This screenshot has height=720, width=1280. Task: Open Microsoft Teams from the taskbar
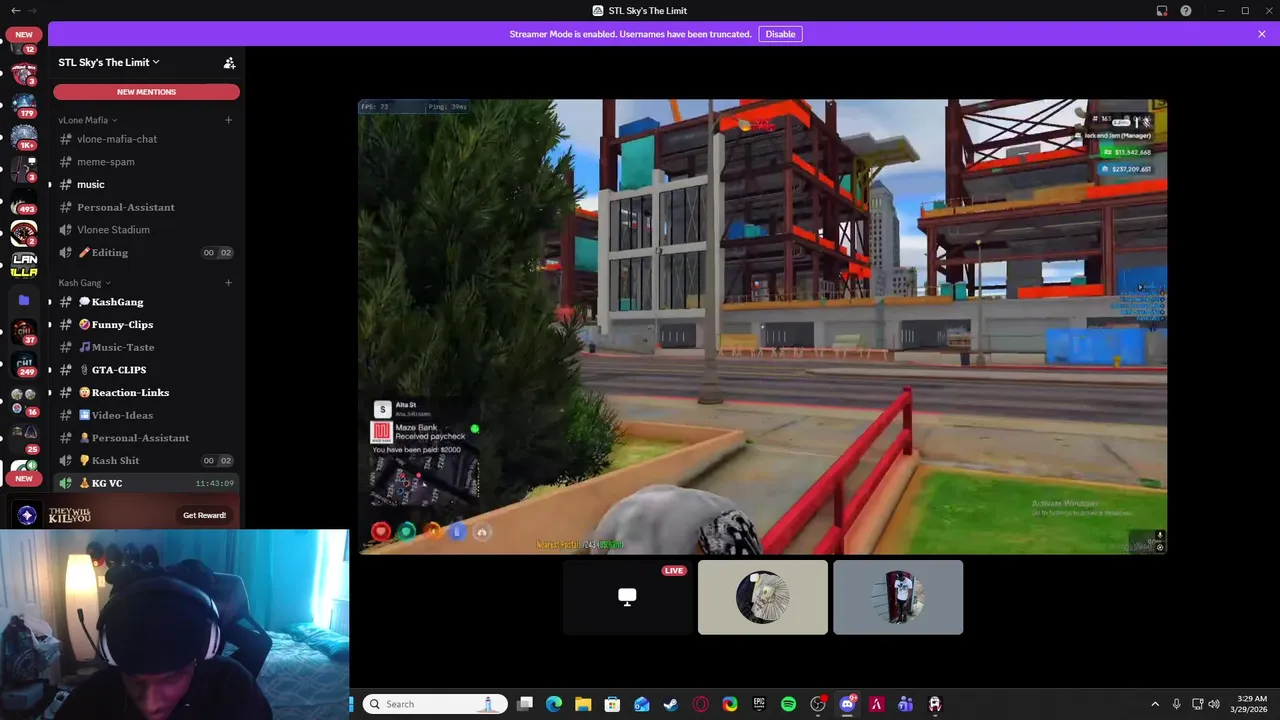click(x=905, y=704)
